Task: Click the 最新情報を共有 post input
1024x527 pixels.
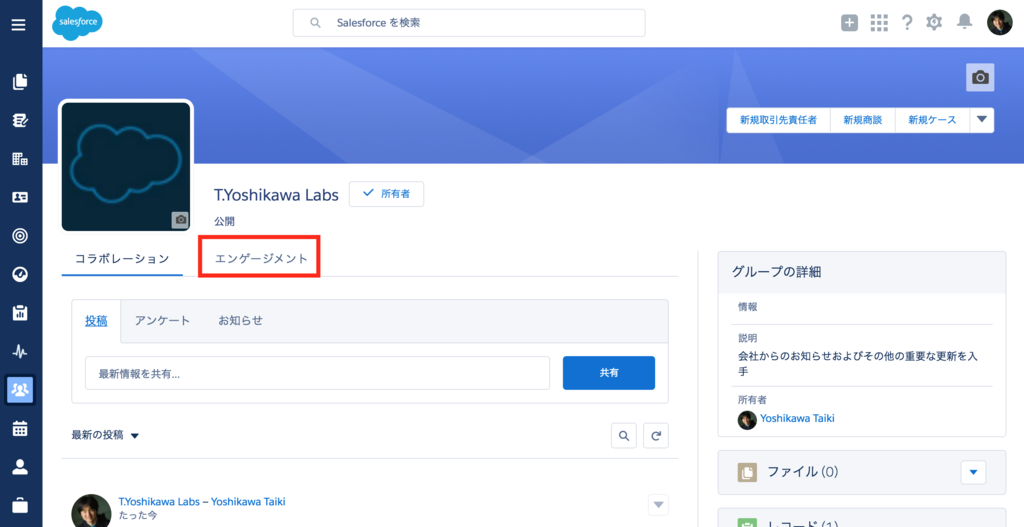Action: (x=317, y=373)
